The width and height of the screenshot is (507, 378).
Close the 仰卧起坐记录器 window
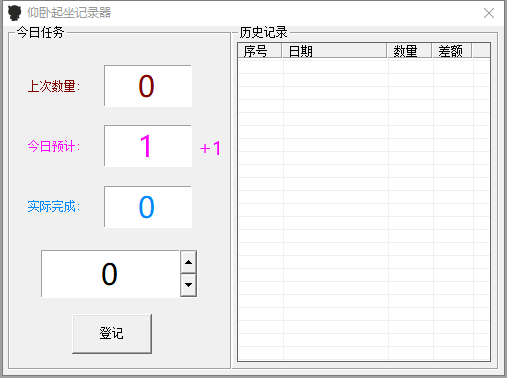pos(489,13)
